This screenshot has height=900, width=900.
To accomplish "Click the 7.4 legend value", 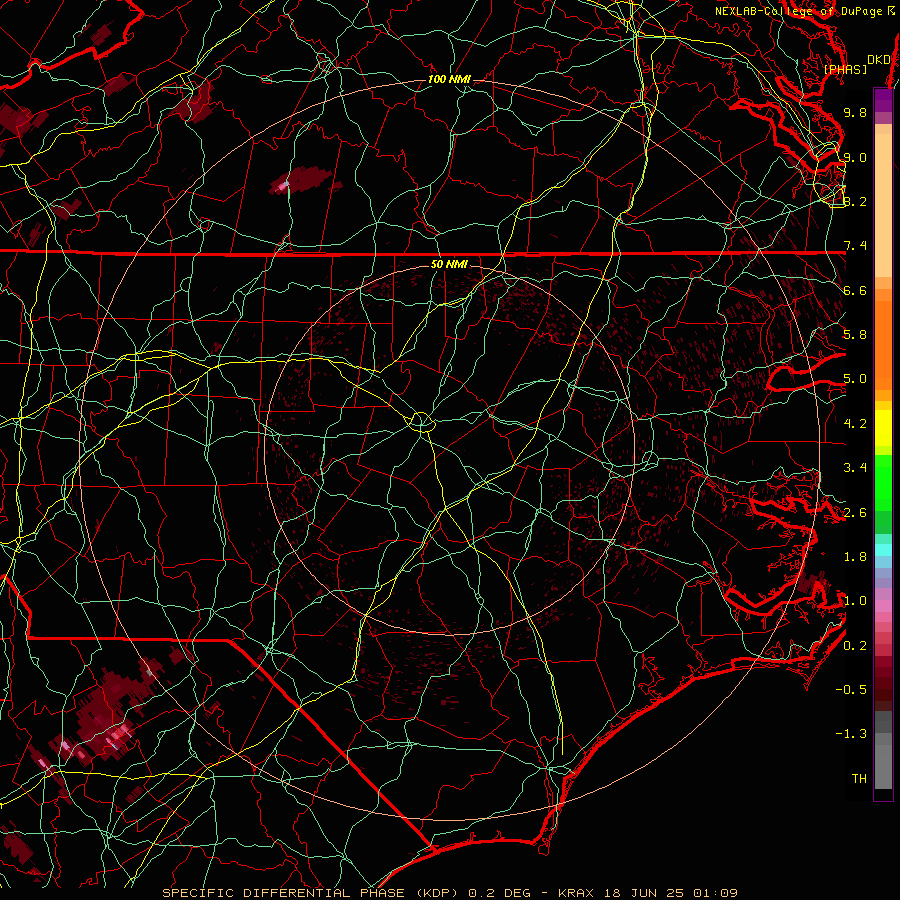I will coord(855,246).
